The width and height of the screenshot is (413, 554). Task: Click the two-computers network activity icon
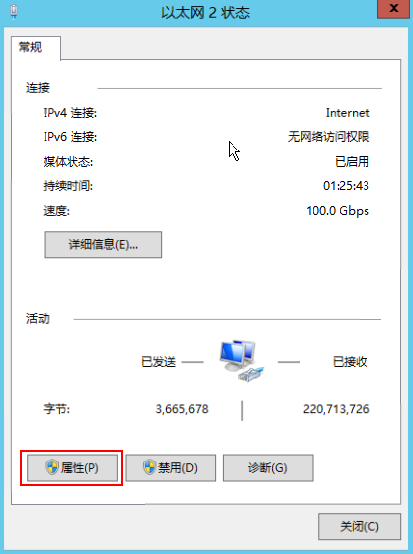click(242, 360)
